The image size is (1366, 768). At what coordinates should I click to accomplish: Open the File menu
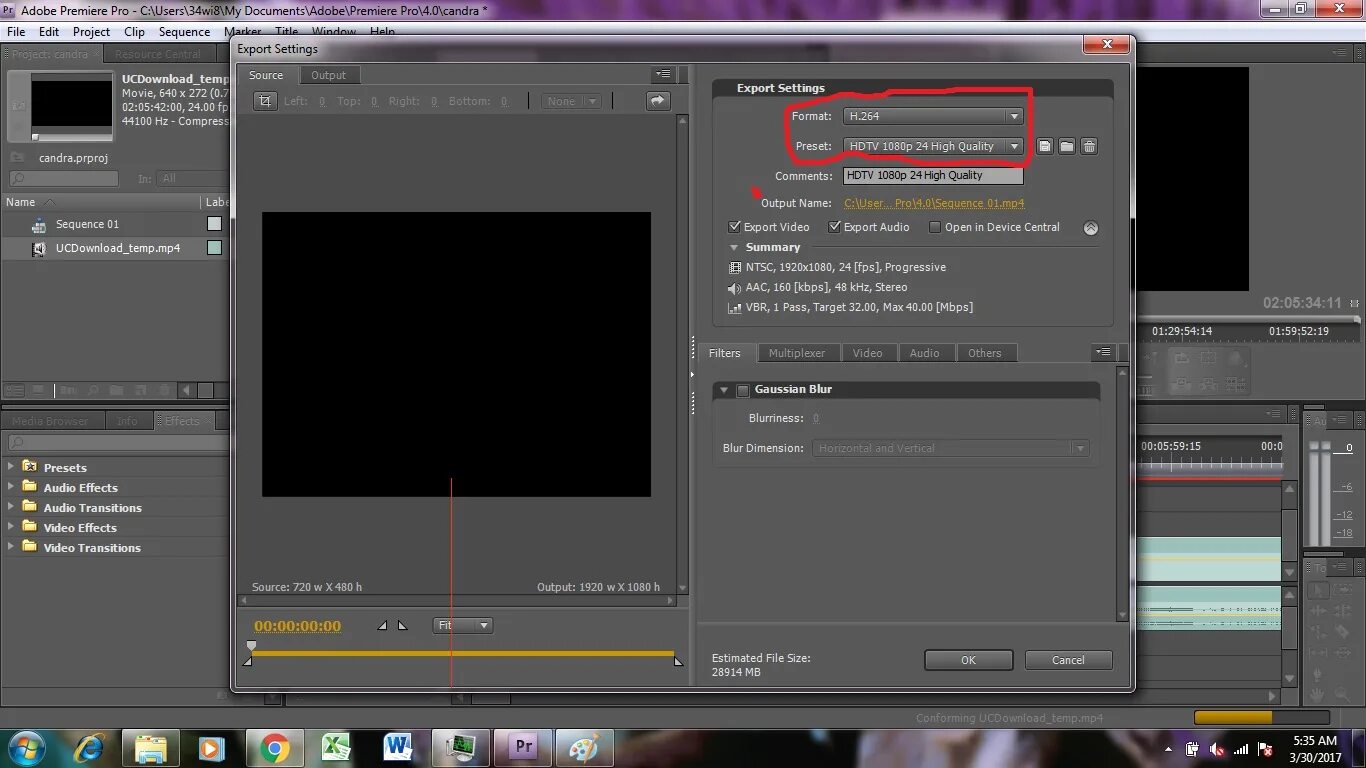coord(16,31)
